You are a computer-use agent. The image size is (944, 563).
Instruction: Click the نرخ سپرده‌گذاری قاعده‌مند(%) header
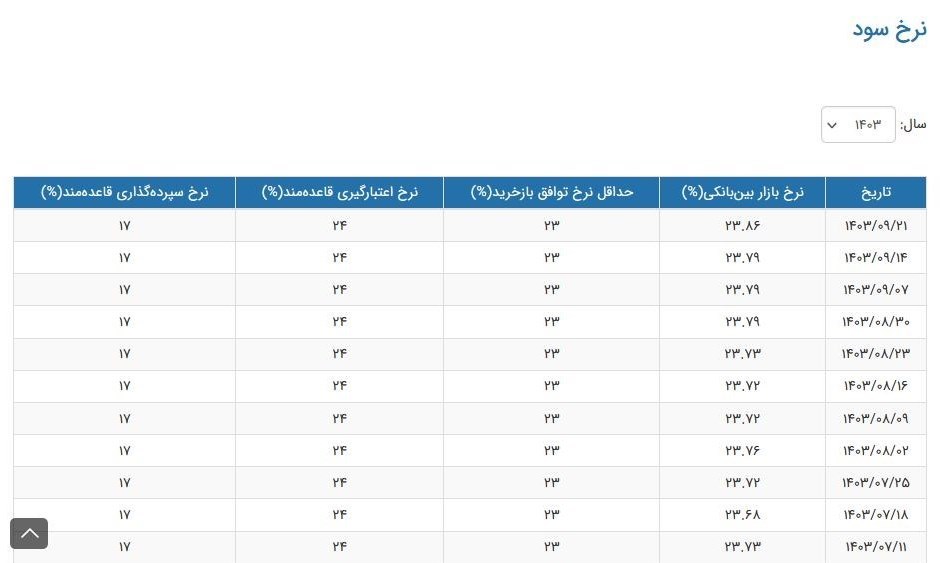[125, 192]
